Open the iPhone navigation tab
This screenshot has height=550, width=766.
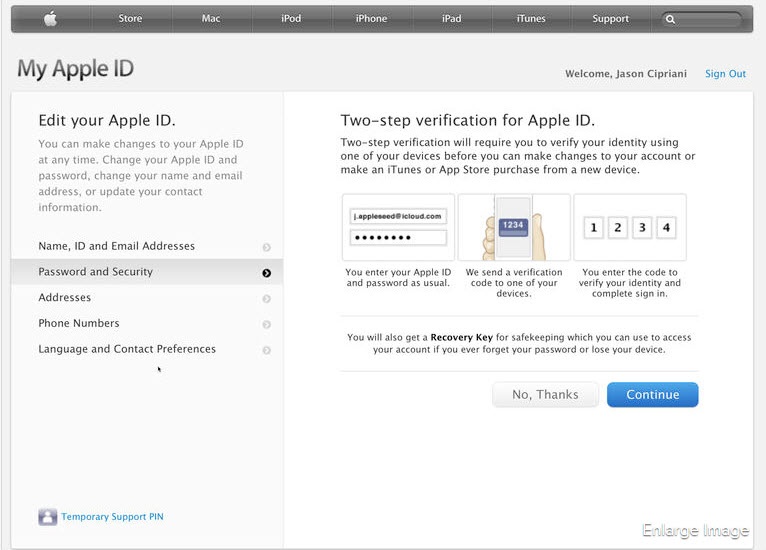(x=371, y=19)
